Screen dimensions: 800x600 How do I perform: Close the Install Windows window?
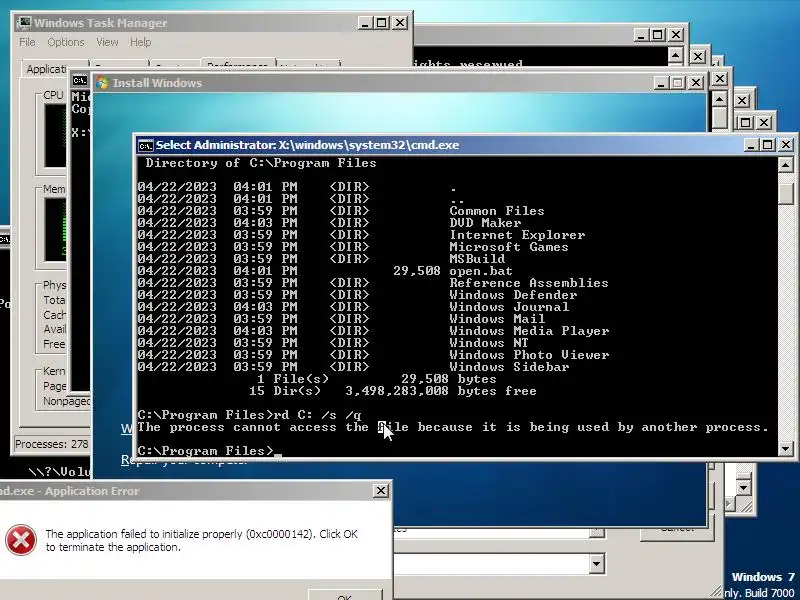click(x=696, y=83)
